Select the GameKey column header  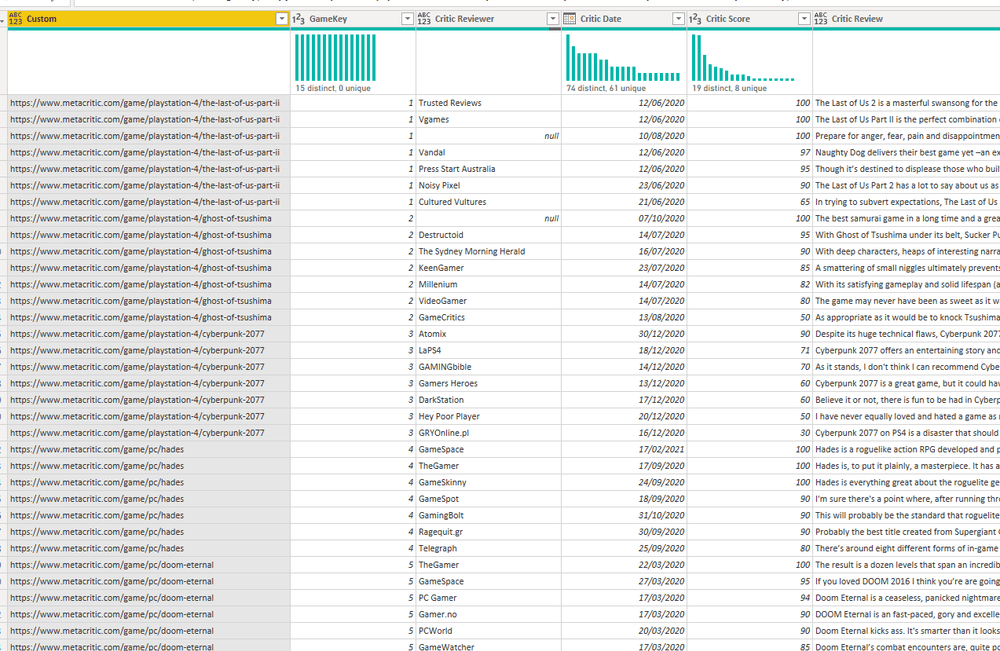[353, 19]
